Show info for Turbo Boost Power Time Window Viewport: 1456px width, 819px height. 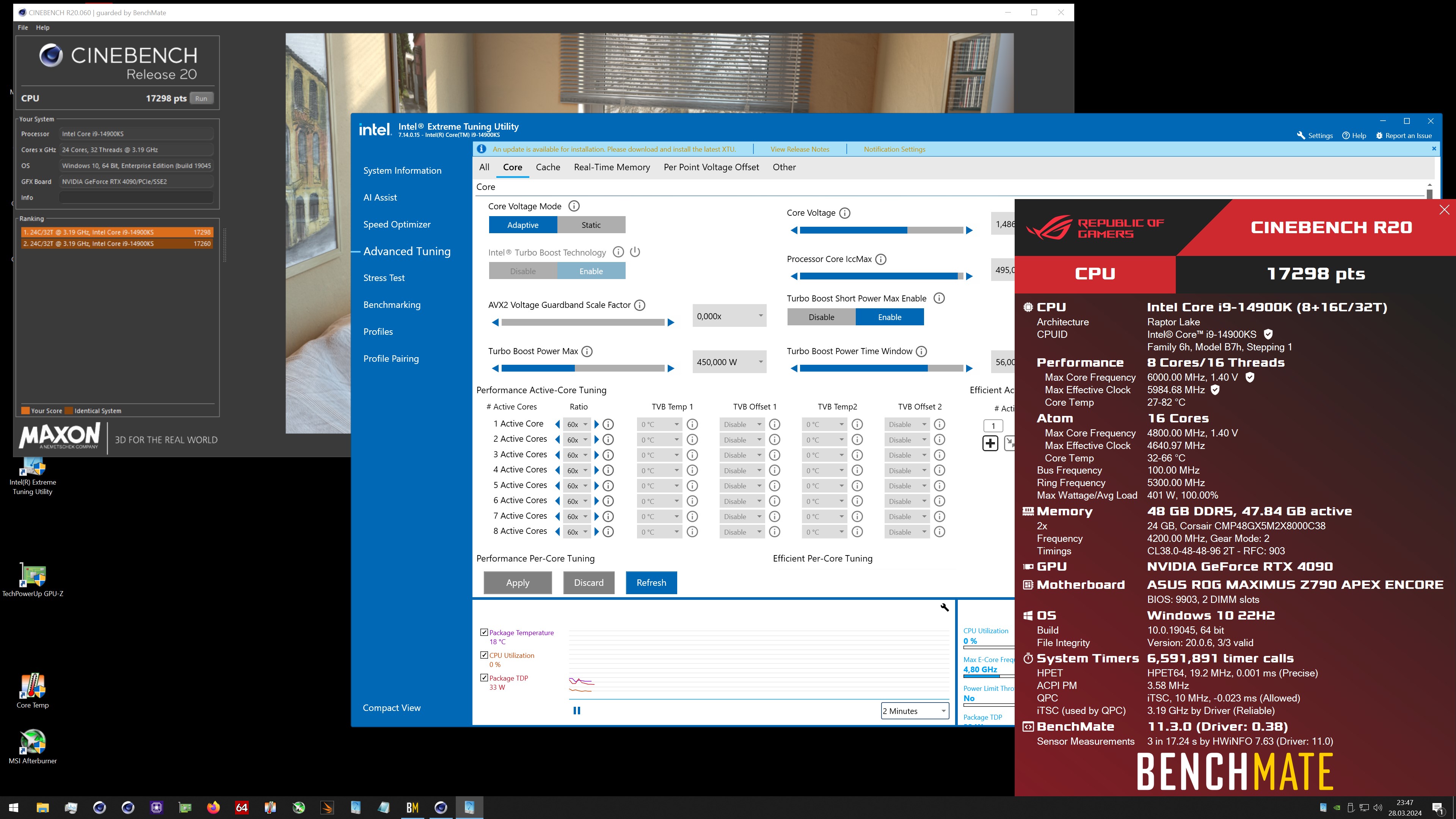921,351
